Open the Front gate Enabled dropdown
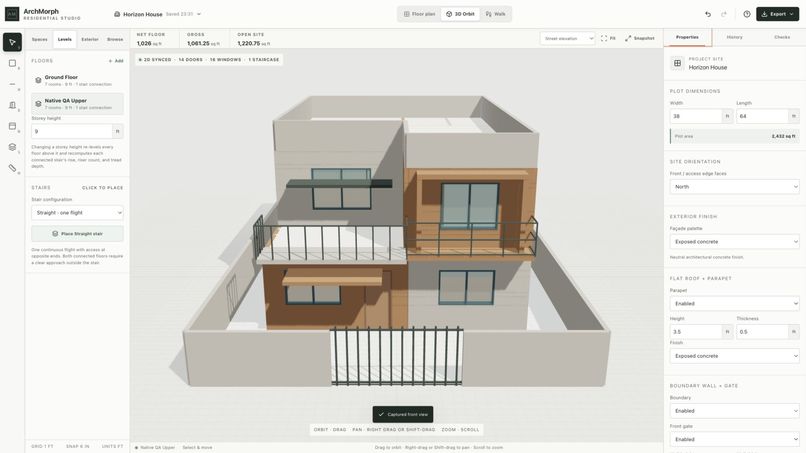Image resolution: width=806 pixels, height=453 pixels. 735,440
